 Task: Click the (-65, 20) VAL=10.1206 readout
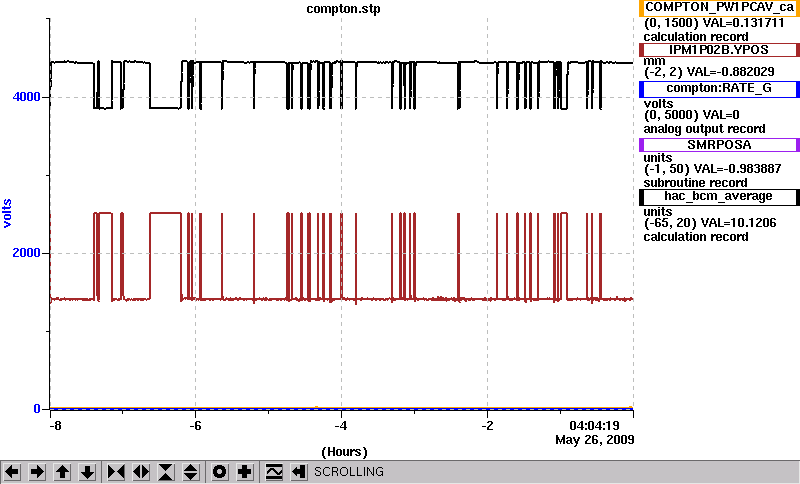[x=710, y=223]
